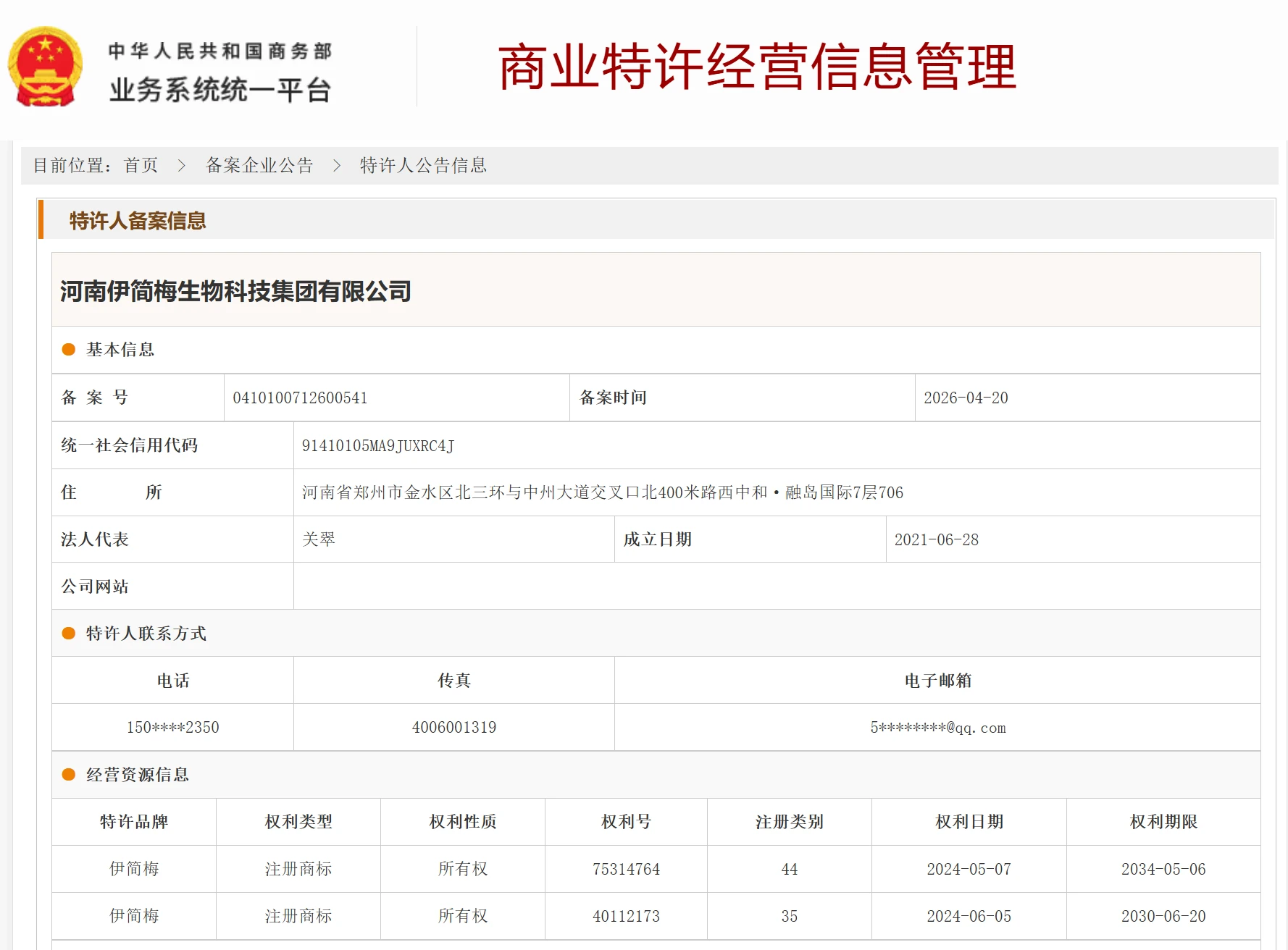Click registration class 44
The image size is (1288, 950).
pos(790,869)
